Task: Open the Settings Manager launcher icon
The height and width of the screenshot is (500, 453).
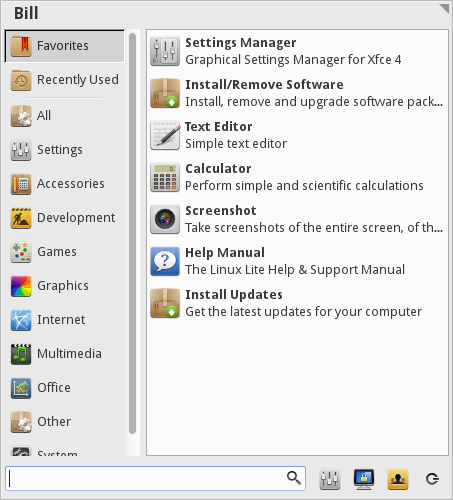Action: coord(165,51)
